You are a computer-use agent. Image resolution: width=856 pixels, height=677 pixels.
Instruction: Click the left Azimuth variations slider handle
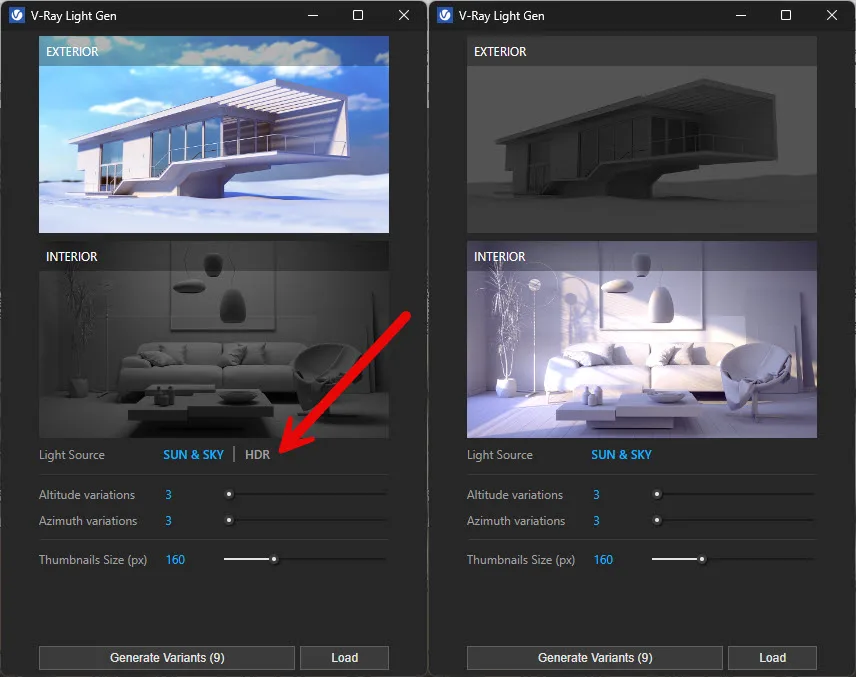coord(229,520)
